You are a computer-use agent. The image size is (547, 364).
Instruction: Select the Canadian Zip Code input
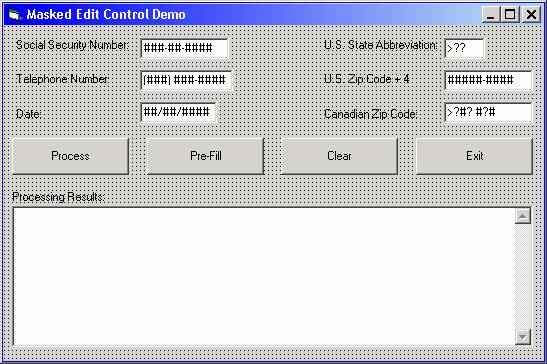pos(488,112)
